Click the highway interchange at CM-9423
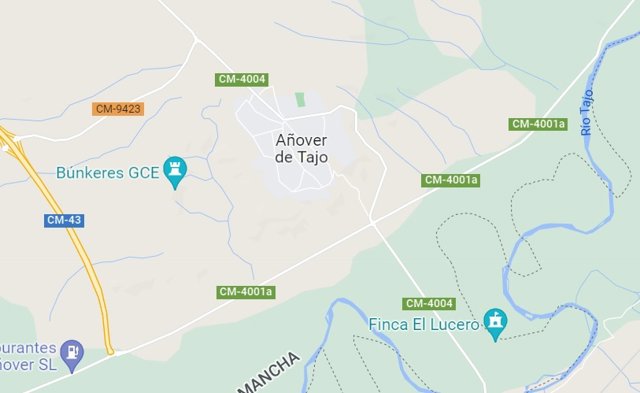This screenshot has height=393, width=640. (9, 142)
